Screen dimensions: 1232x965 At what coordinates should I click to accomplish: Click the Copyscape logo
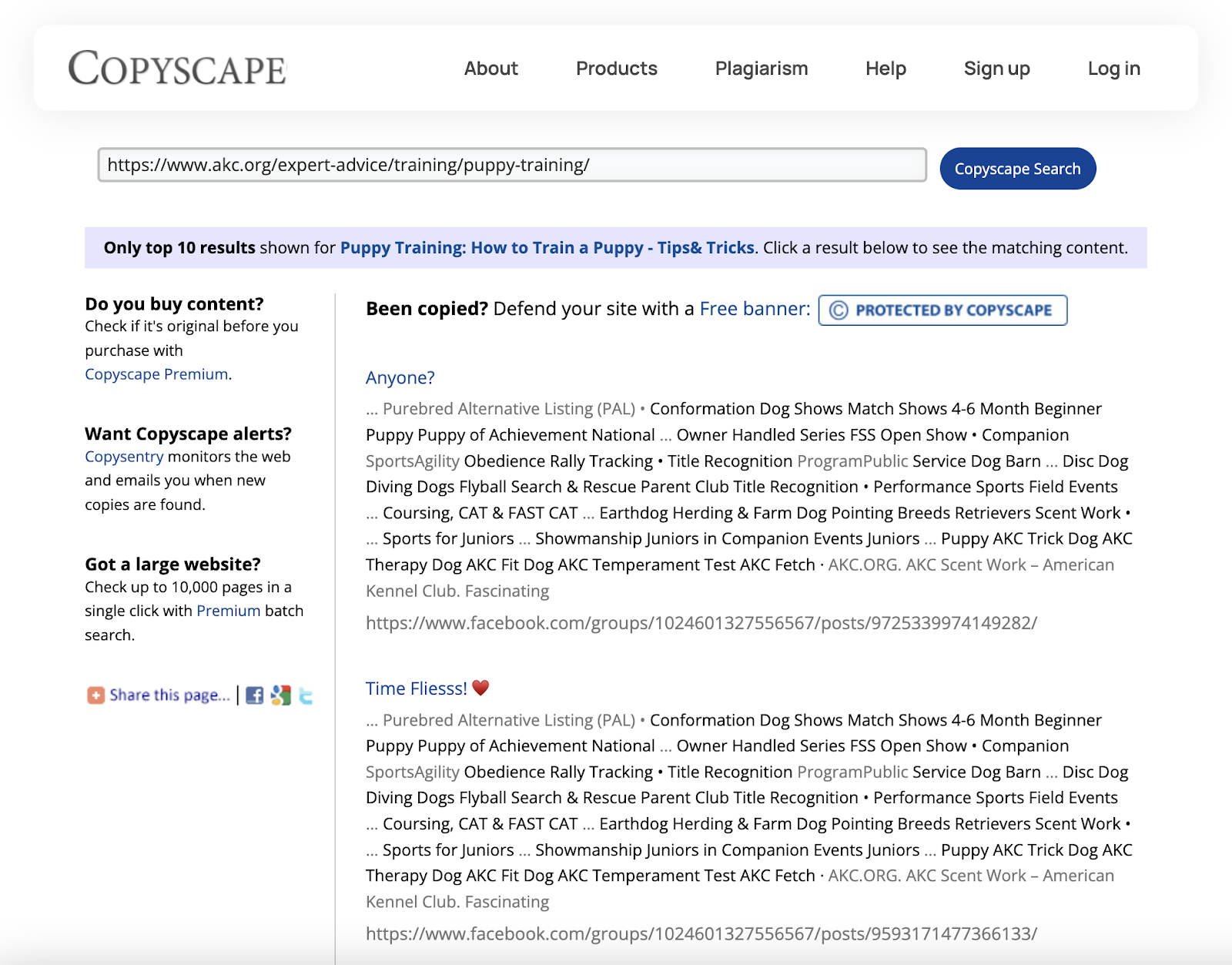pyautogui.click(x=176, y=69)
